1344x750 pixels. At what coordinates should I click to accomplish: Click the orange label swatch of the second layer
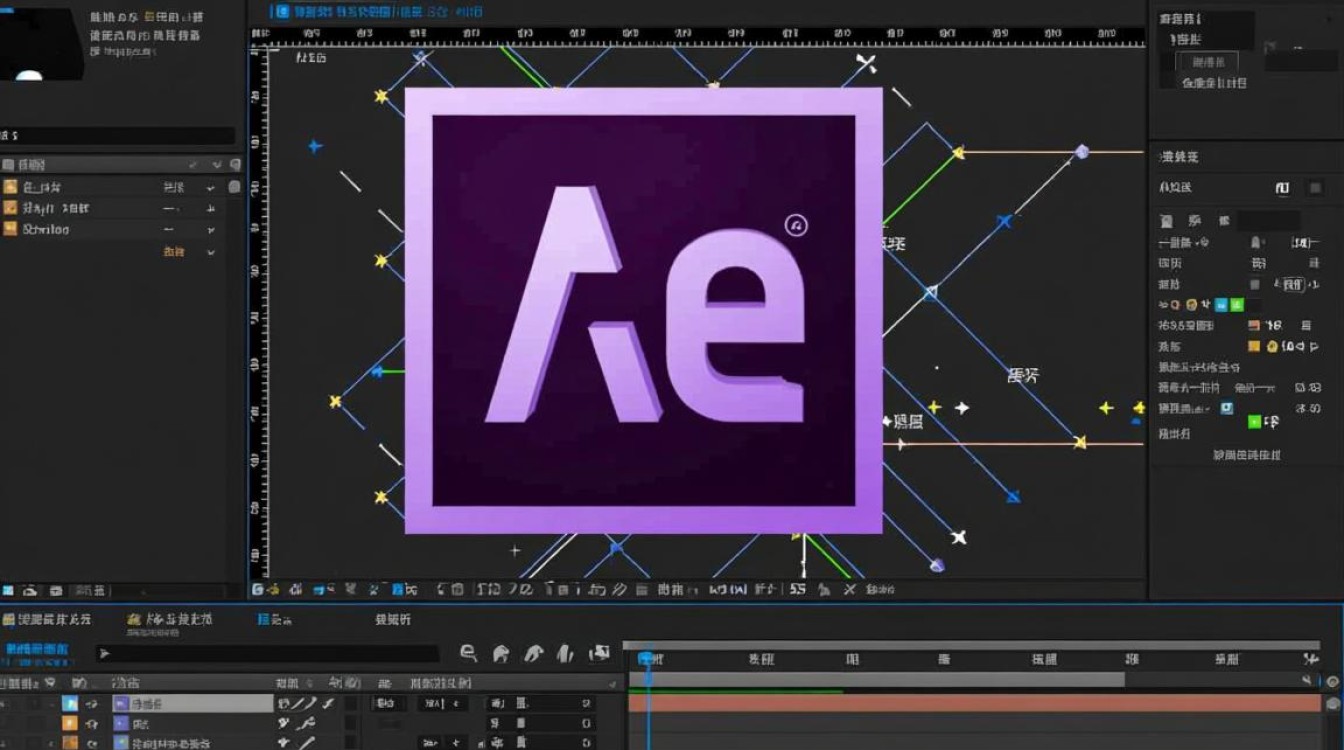[x=70, y=723]
